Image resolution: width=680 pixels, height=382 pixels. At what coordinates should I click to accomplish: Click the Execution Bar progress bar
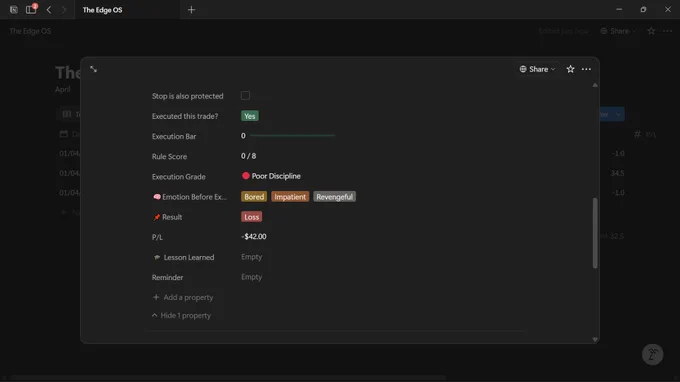[292, 136]
